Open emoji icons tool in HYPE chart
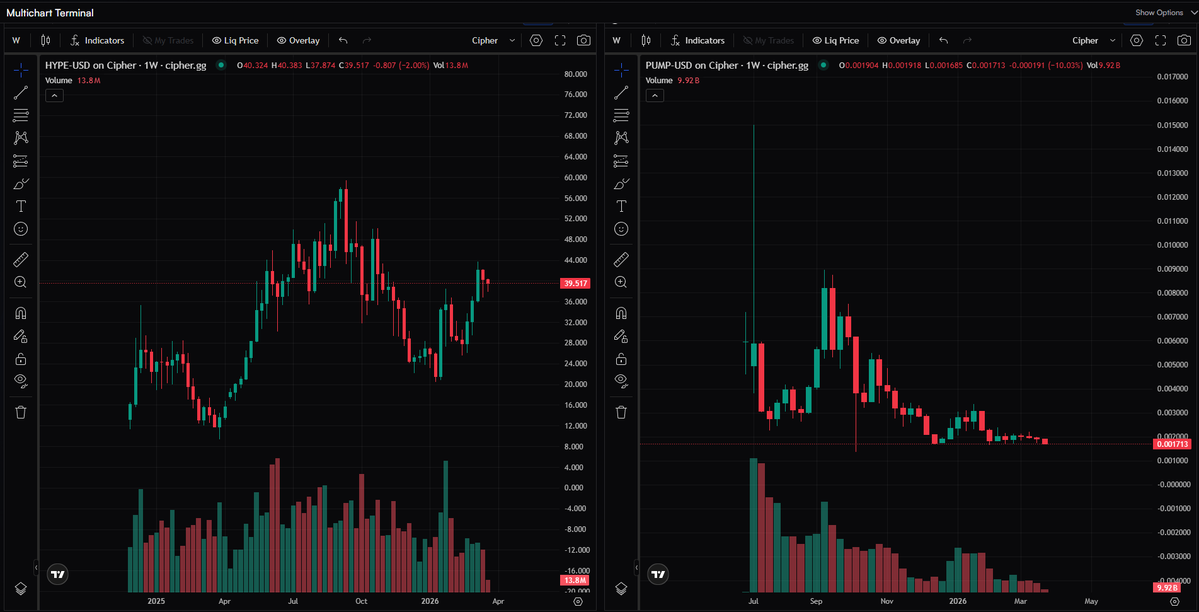This screenshot has width=1199, height=612. pyautogui.click(x=21, y=229)
